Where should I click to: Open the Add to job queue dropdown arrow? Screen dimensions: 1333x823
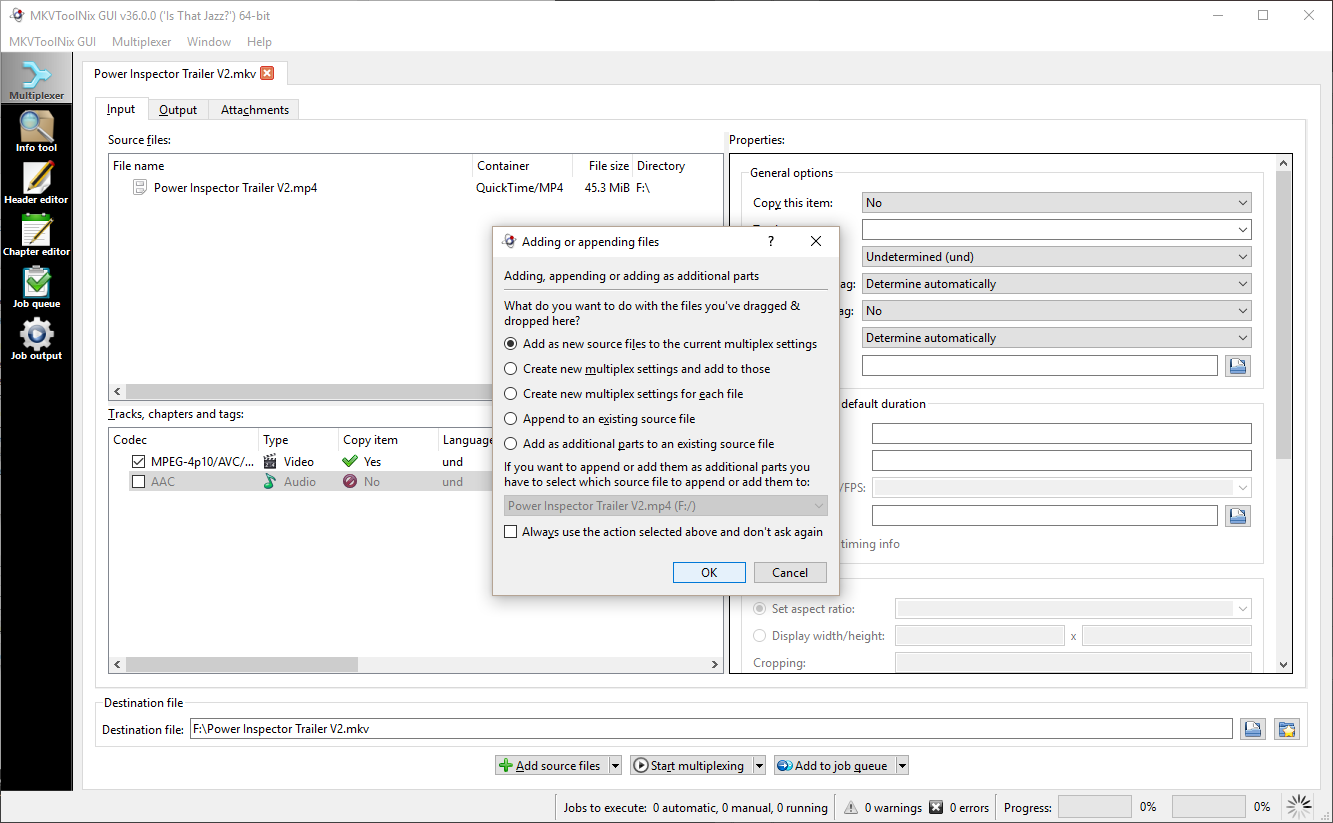click(x=902, y=766)
